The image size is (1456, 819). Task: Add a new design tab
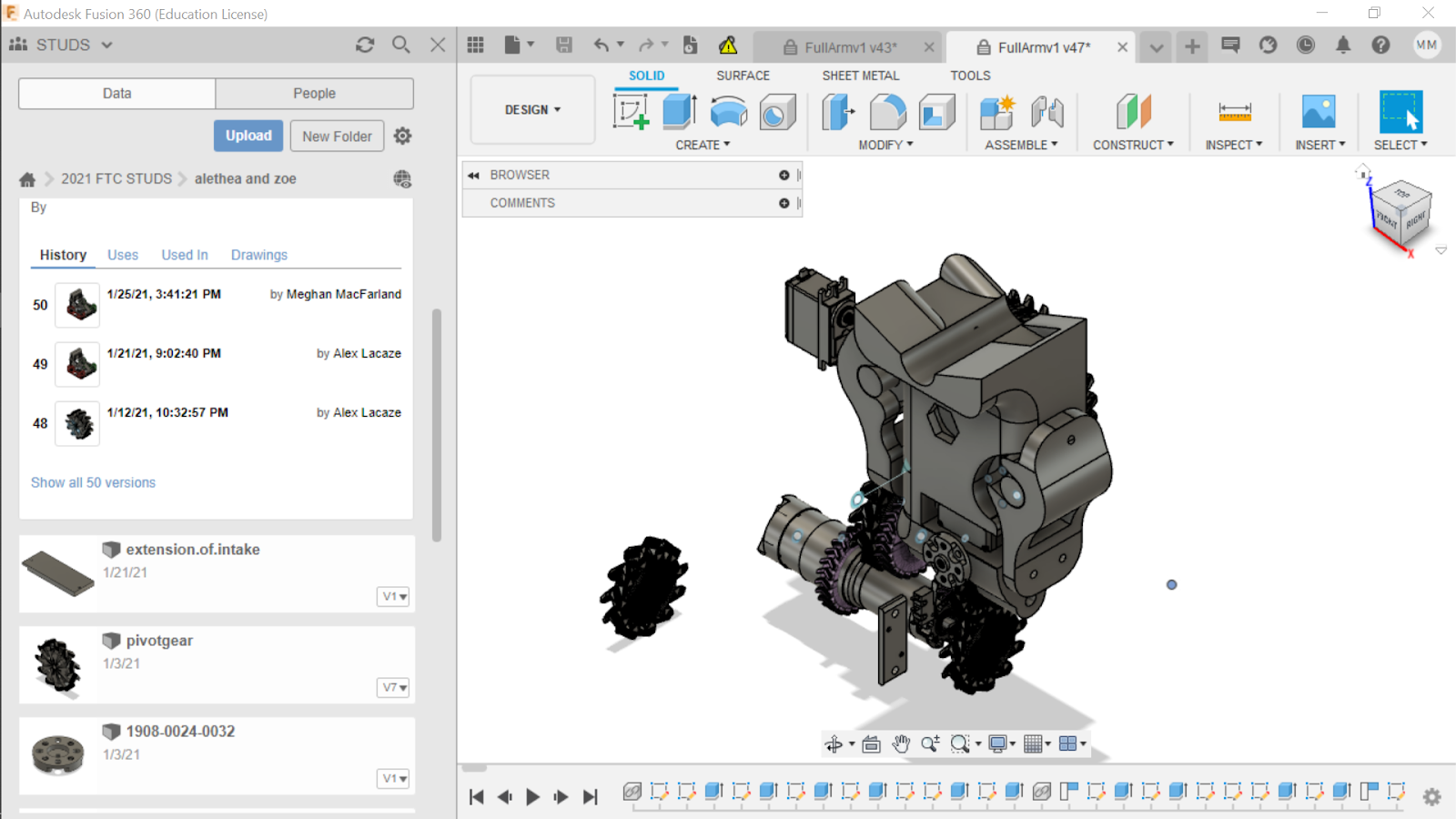(1192, 46)
